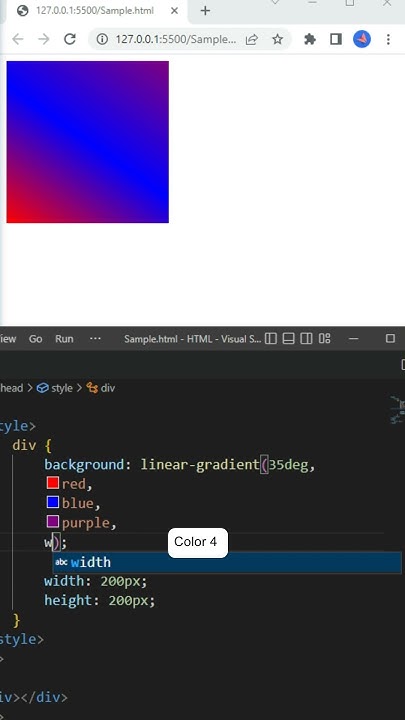Open the View menu in VS Code

click(7, 339)
